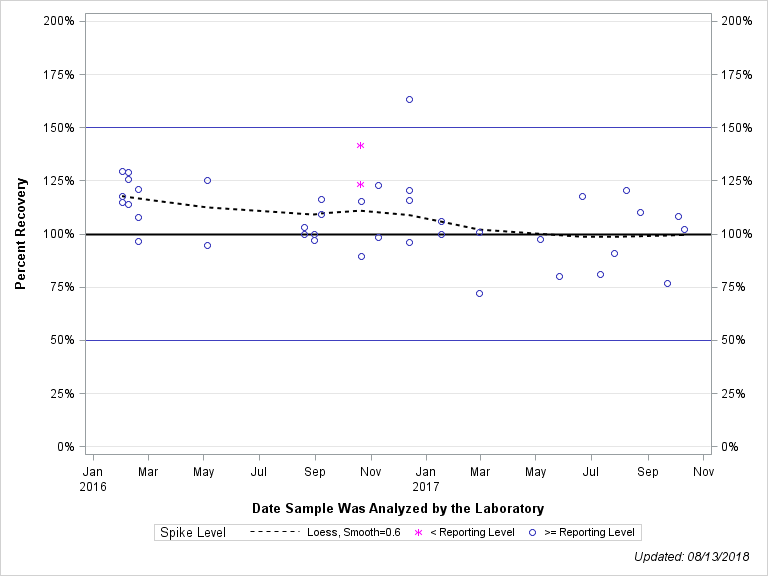
Task: Click the 50% label on the right axis
Action: 733,340
